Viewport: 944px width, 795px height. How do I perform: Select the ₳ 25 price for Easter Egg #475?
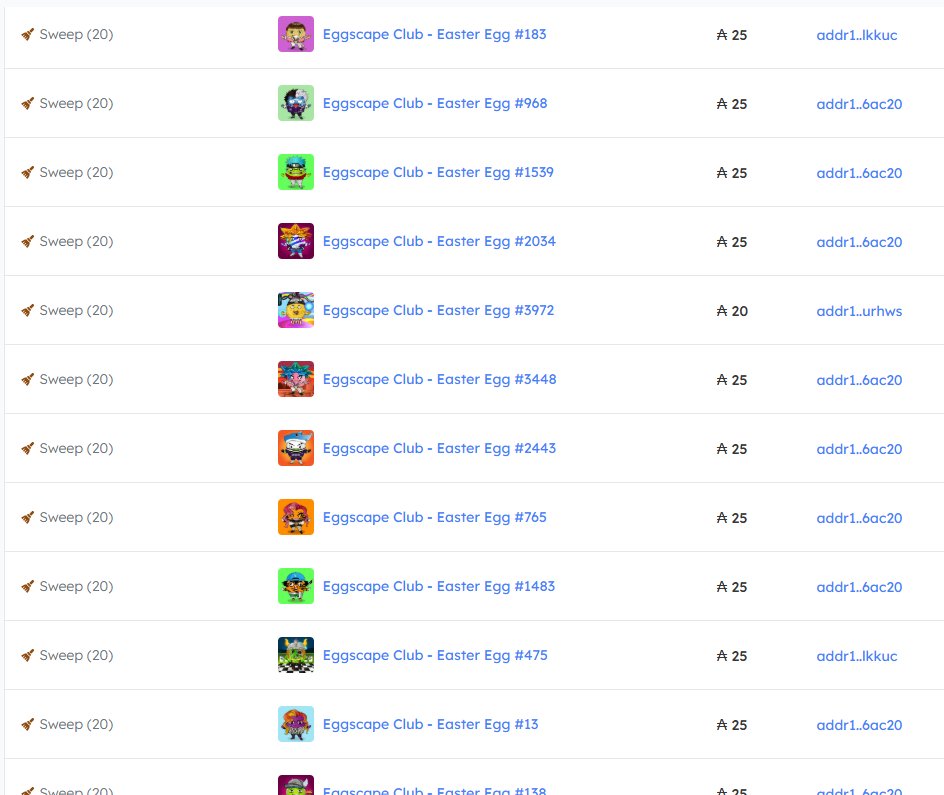[732, 657]
